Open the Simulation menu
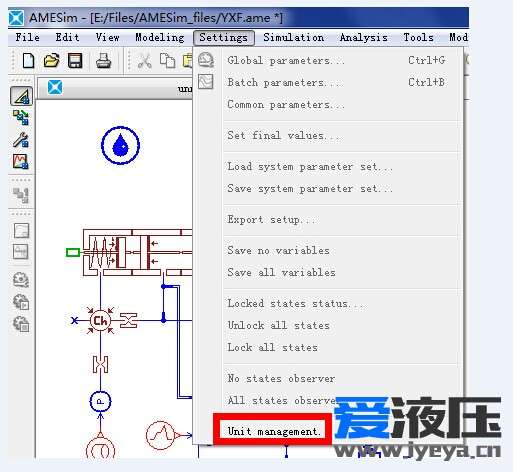 click(294, 37)
